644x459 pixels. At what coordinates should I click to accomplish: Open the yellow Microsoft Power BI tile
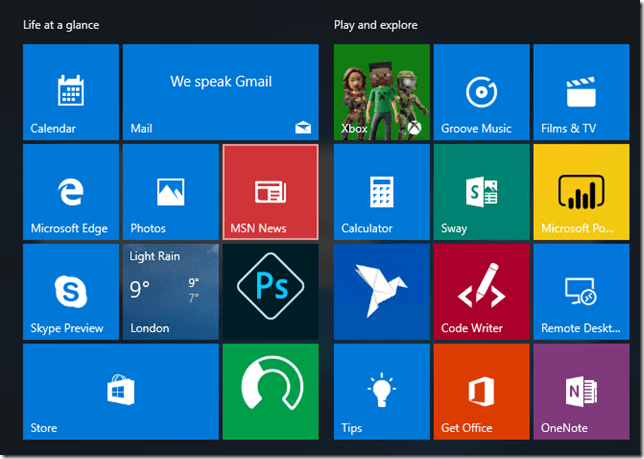(581, 192)
